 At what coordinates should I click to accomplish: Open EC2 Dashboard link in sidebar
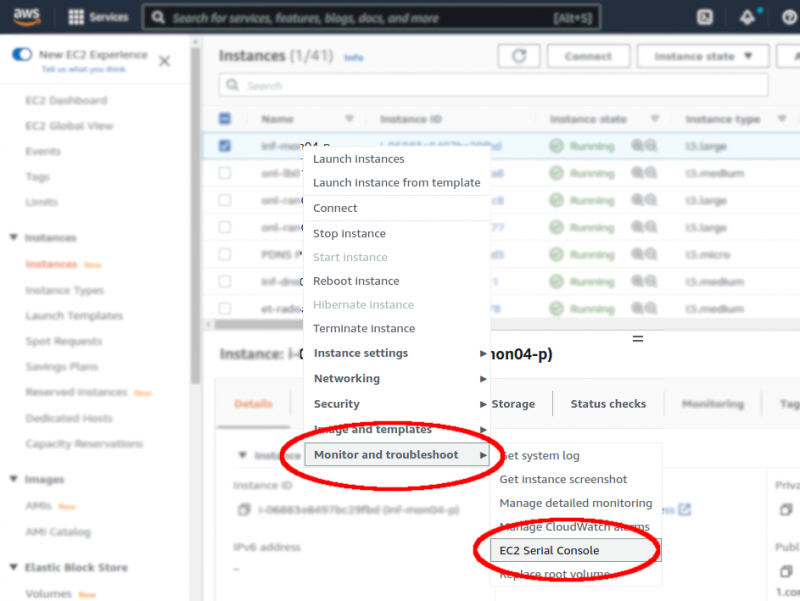66,100
